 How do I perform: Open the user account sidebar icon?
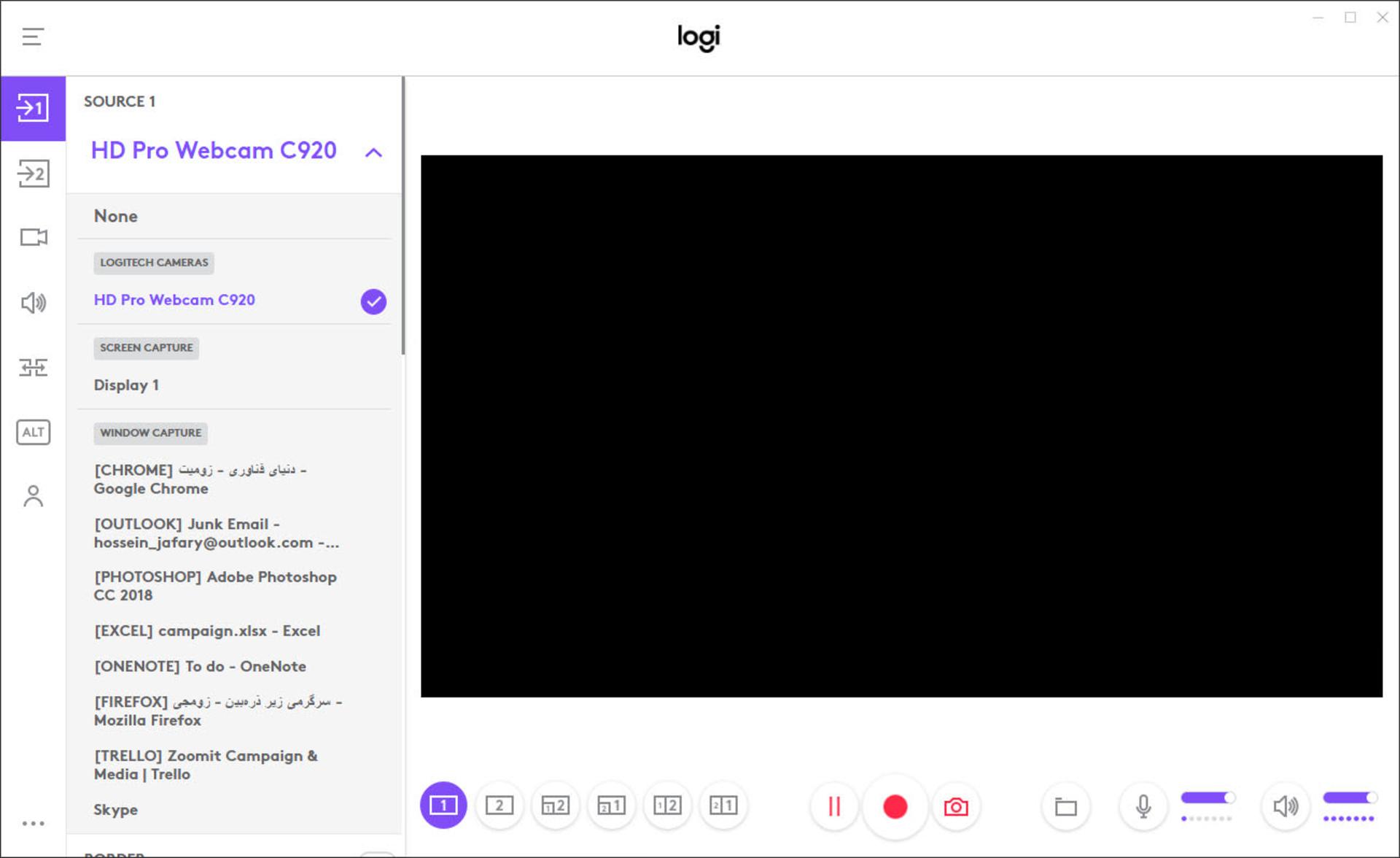[x=33, y=496]
